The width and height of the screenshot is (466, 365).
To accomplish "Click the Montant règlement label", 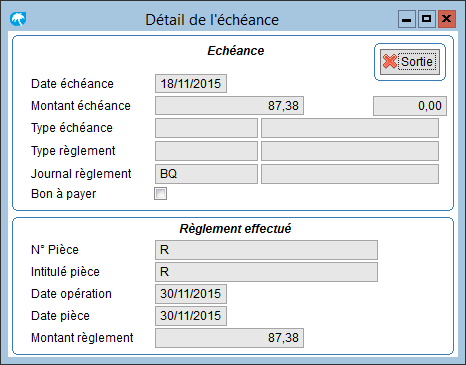I will pyautogui.click(x=82, y=338).
